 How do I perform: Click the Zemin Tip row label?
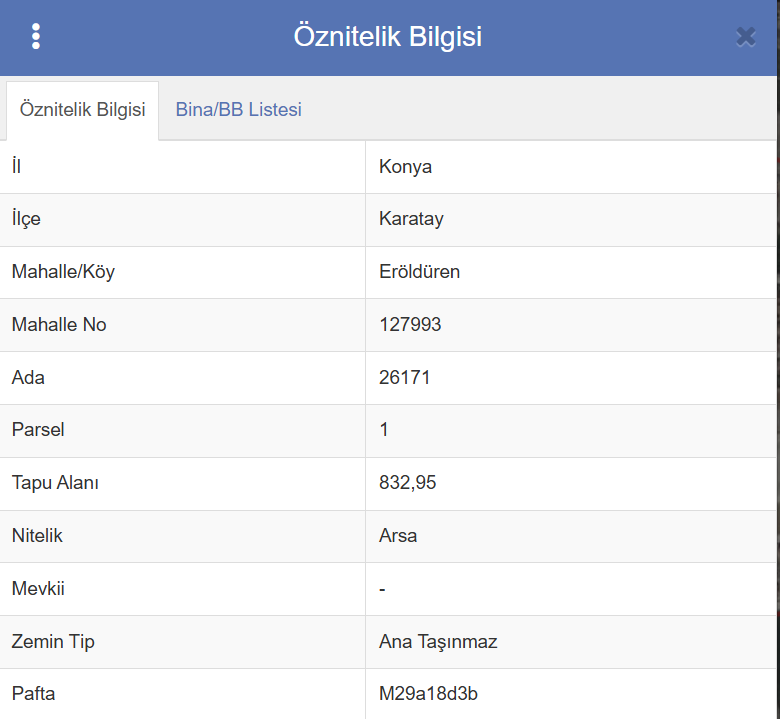point(52,642)
